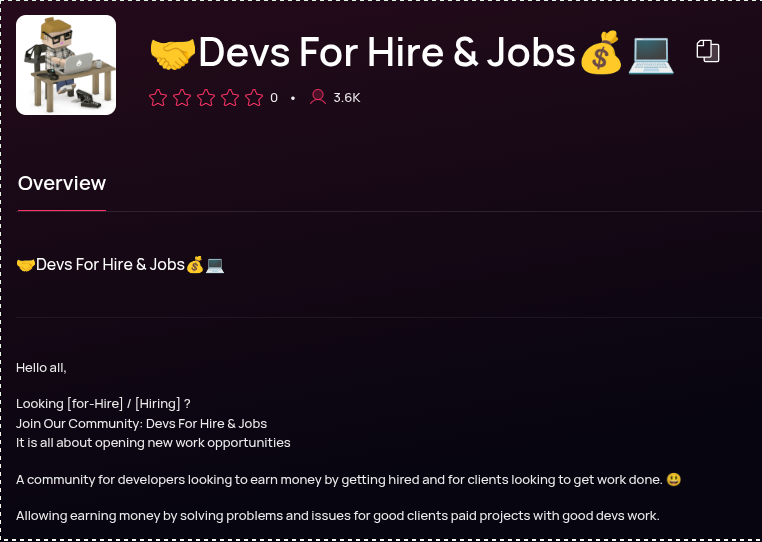The image size is (762, 542).
Task: Click the 3.6K member count
Action: coord(347,98)
